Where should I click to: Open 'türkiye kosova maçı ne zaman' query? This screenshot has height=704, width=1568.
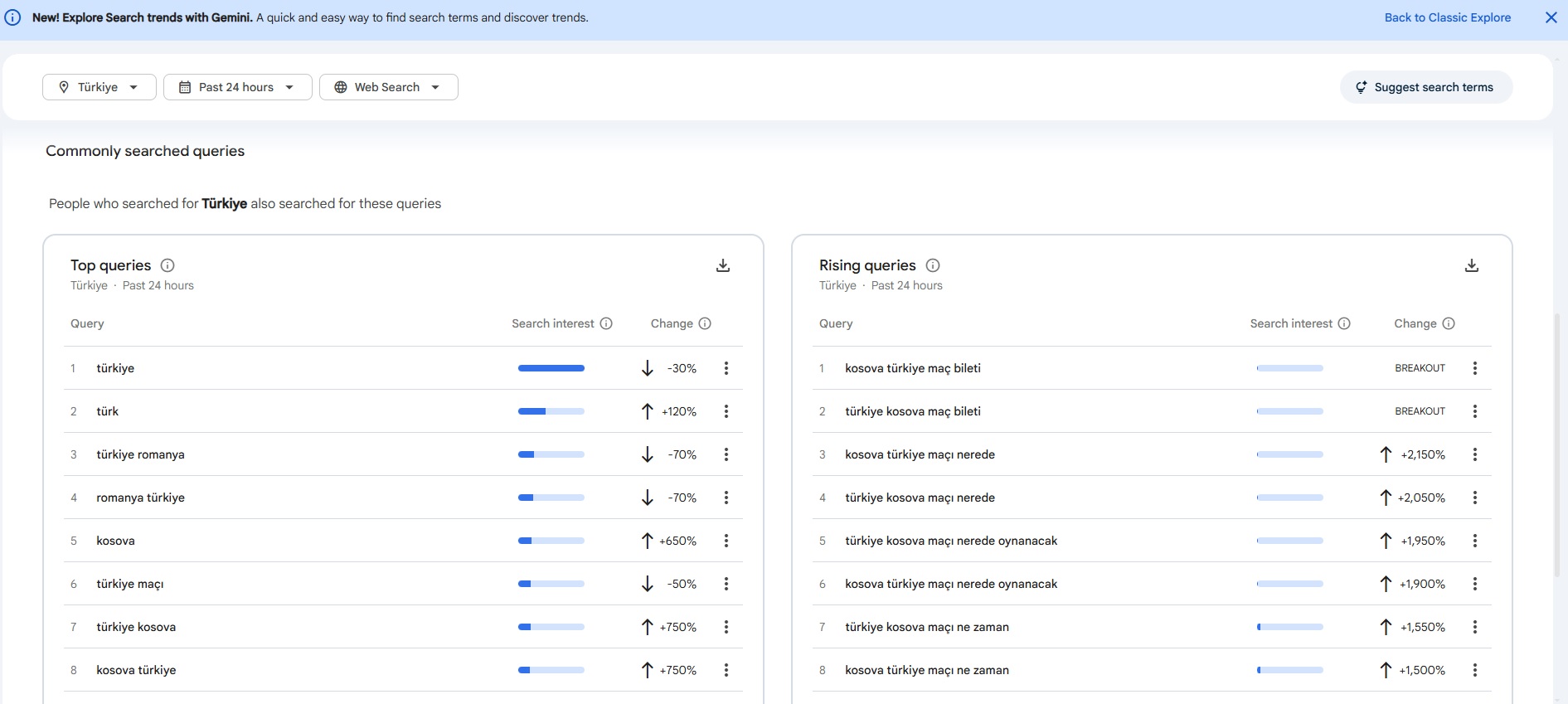point(926,627)
